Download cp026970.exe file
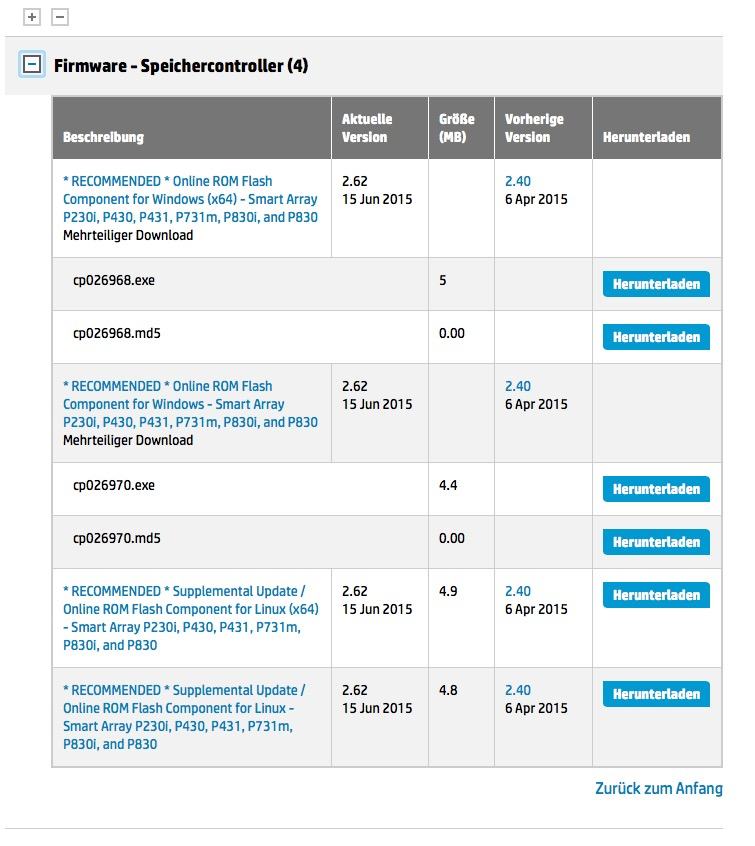This screenshot has width=755, height=846. [x=656, y=489]
